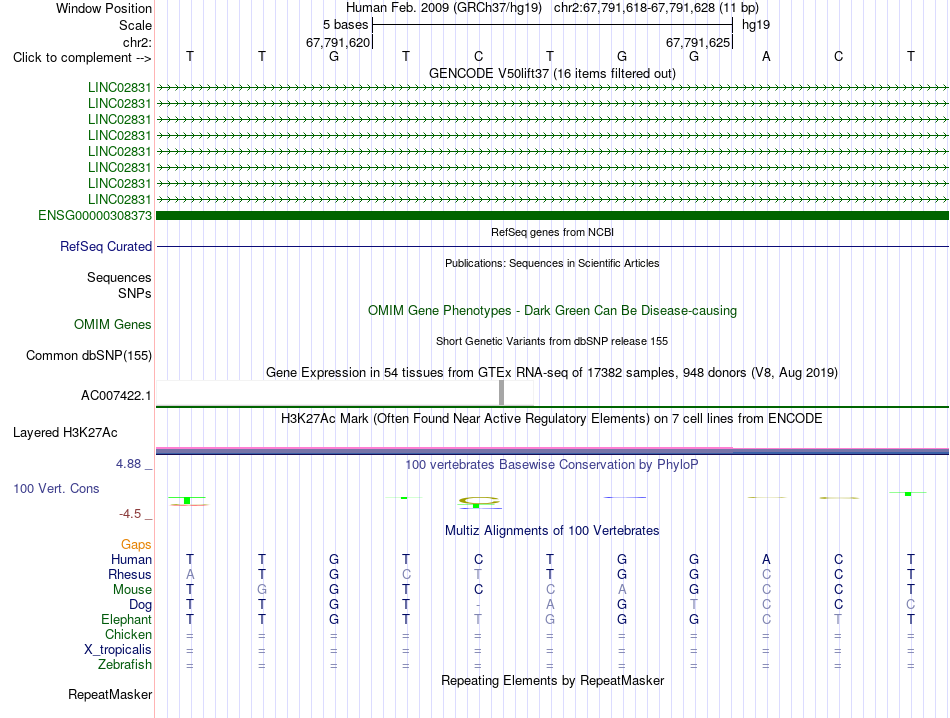Click the olive PhyloP glyph under the C base
The image size is (950, 718).
pyautogui.click(x=479, y=501)
